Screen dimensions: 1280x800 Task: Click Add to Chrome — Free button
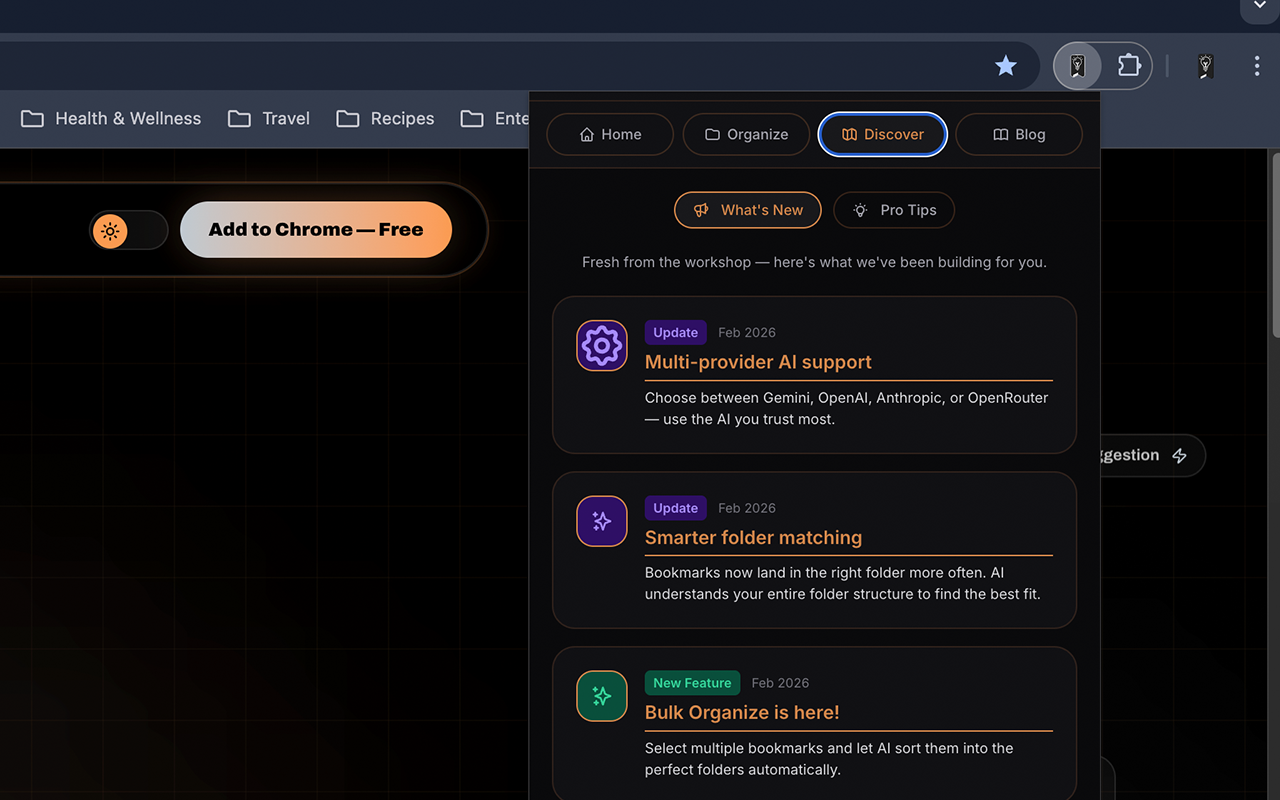click(316, 229)
